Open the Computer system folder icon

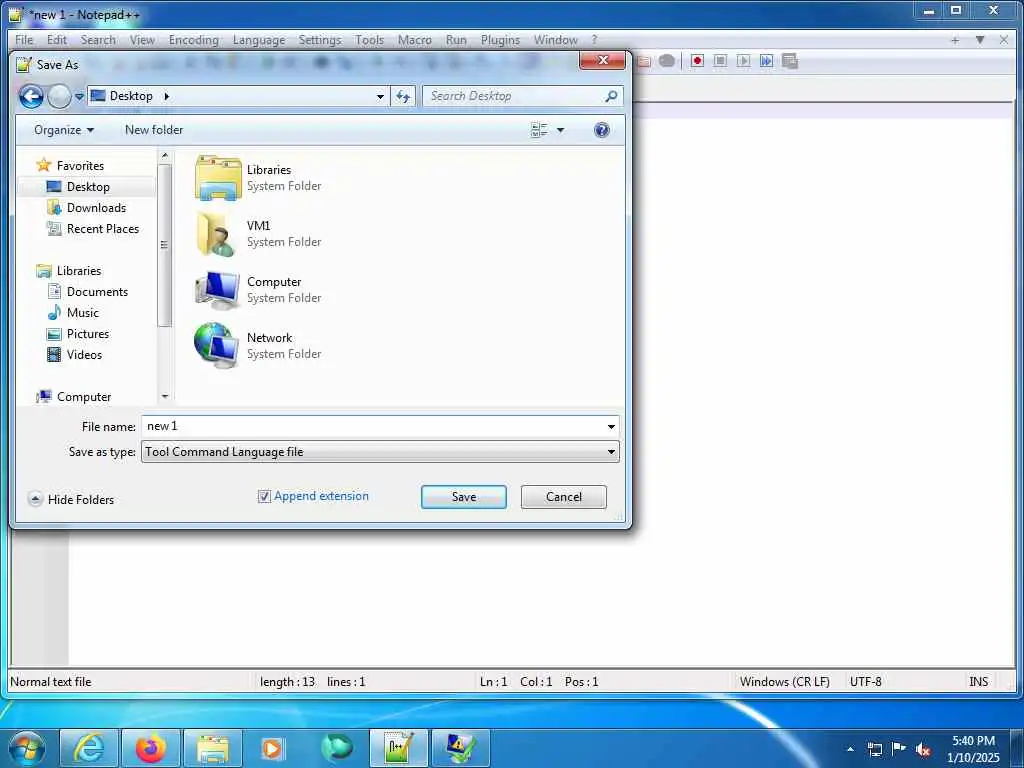(217, 290)
